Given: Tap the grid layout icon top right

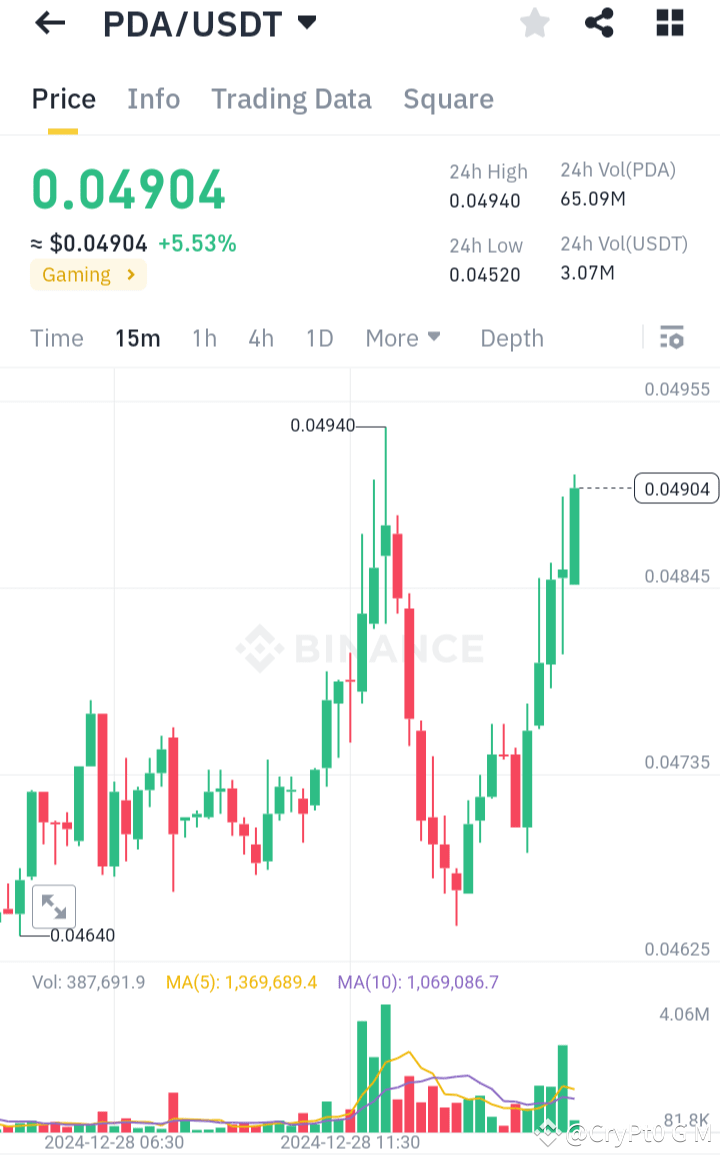Looking at the screenshot, I should pyautogui.click(x=668, y=23).
